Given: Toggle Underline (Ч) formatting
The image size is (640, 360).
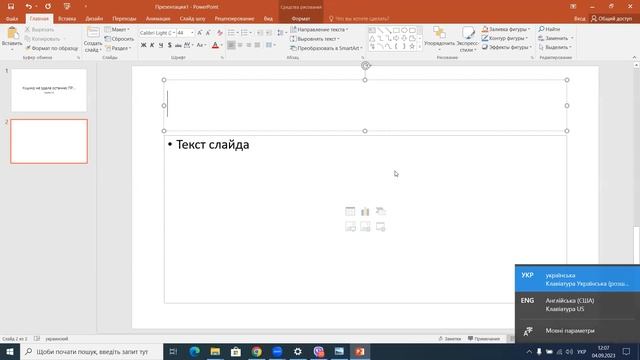Looking at the screenshot, I should (x=161, y=45).
